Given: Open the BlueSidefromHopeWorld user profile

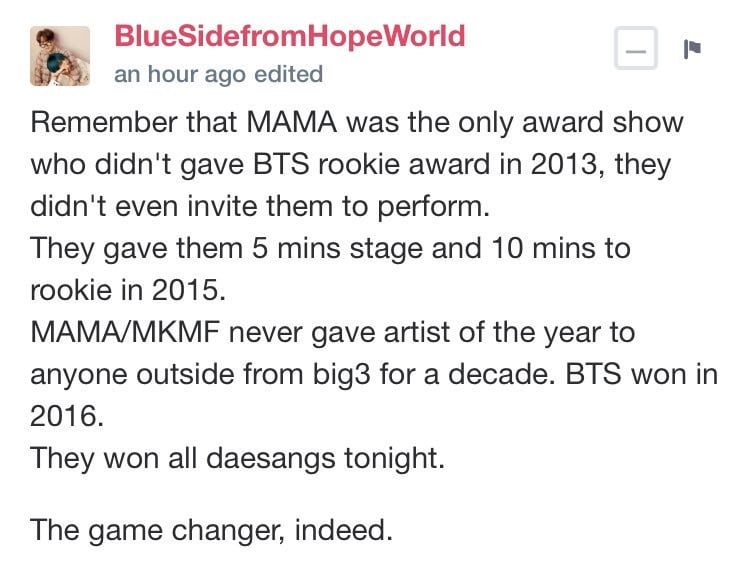Looking at the screenshot, I should (289, 36).
